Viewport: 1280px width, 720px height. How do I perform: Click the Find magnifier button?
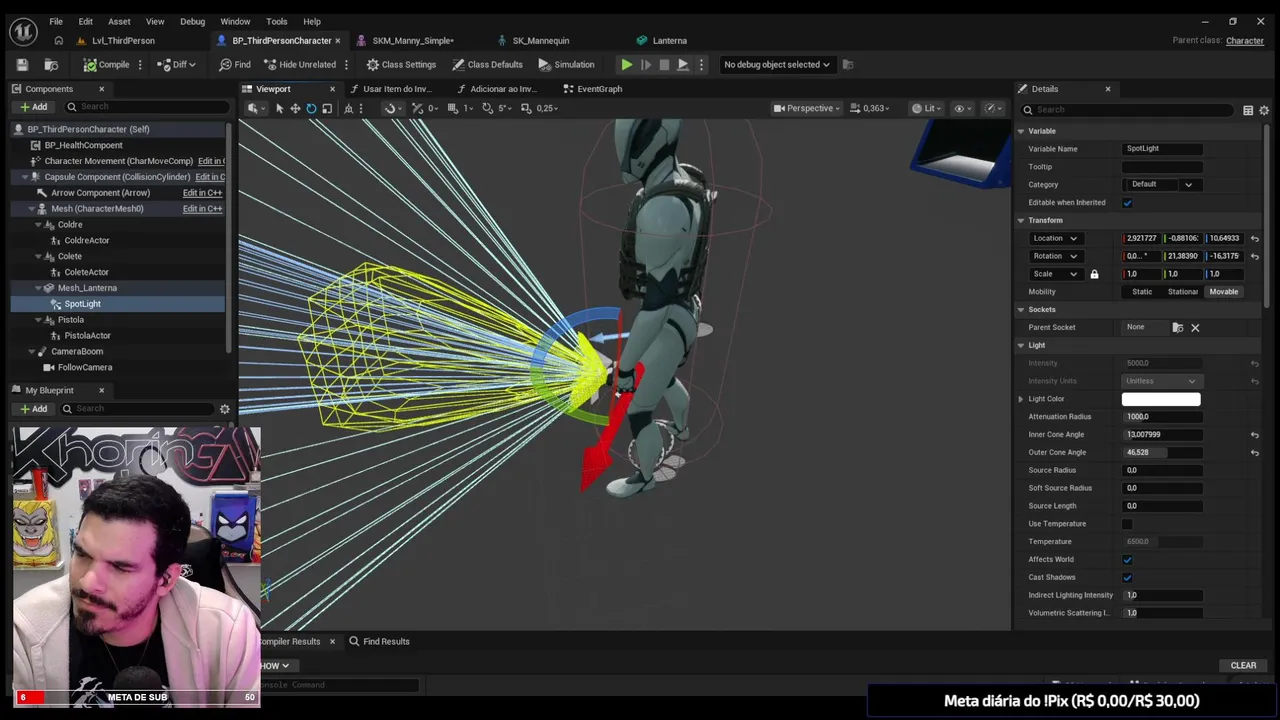pos(233,64)
